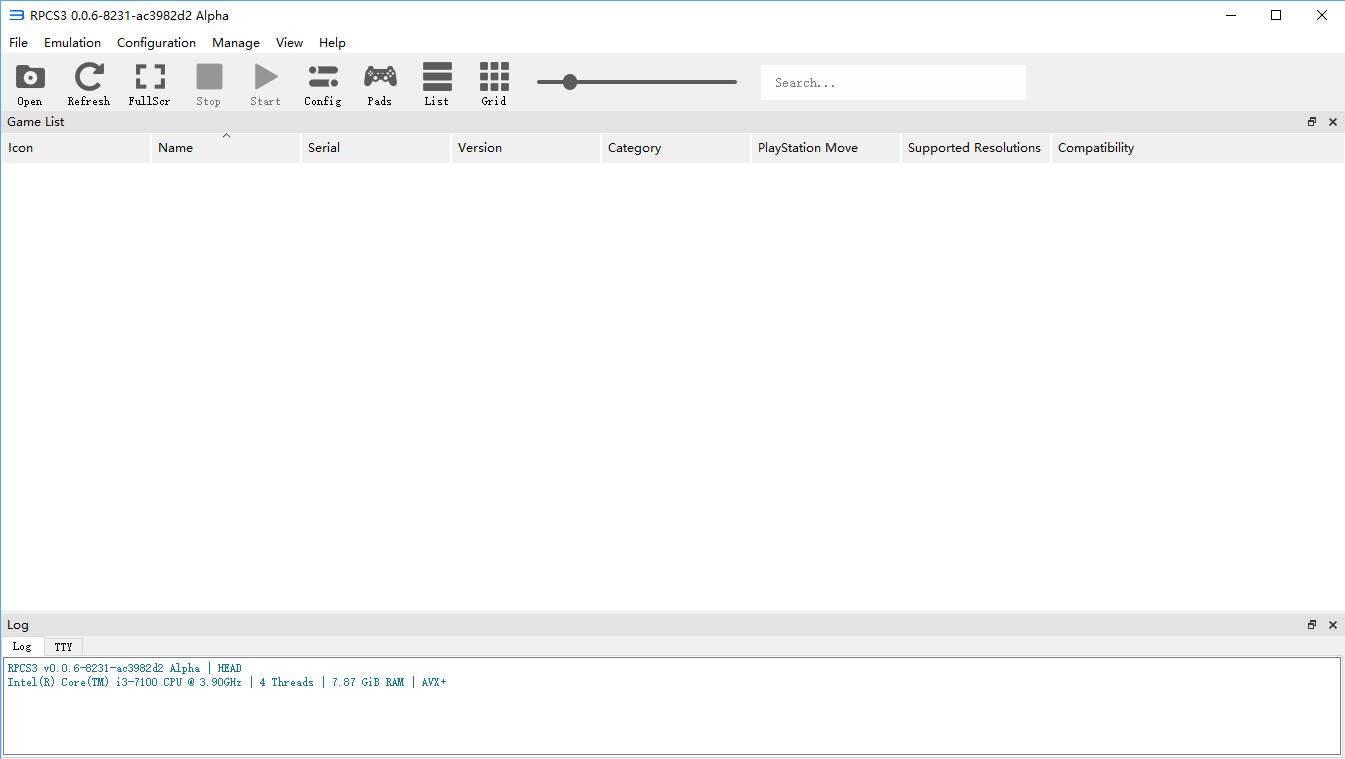The image size is (1345, 759).
Task: Sort by the Version column header
Action: coord(526,148)
